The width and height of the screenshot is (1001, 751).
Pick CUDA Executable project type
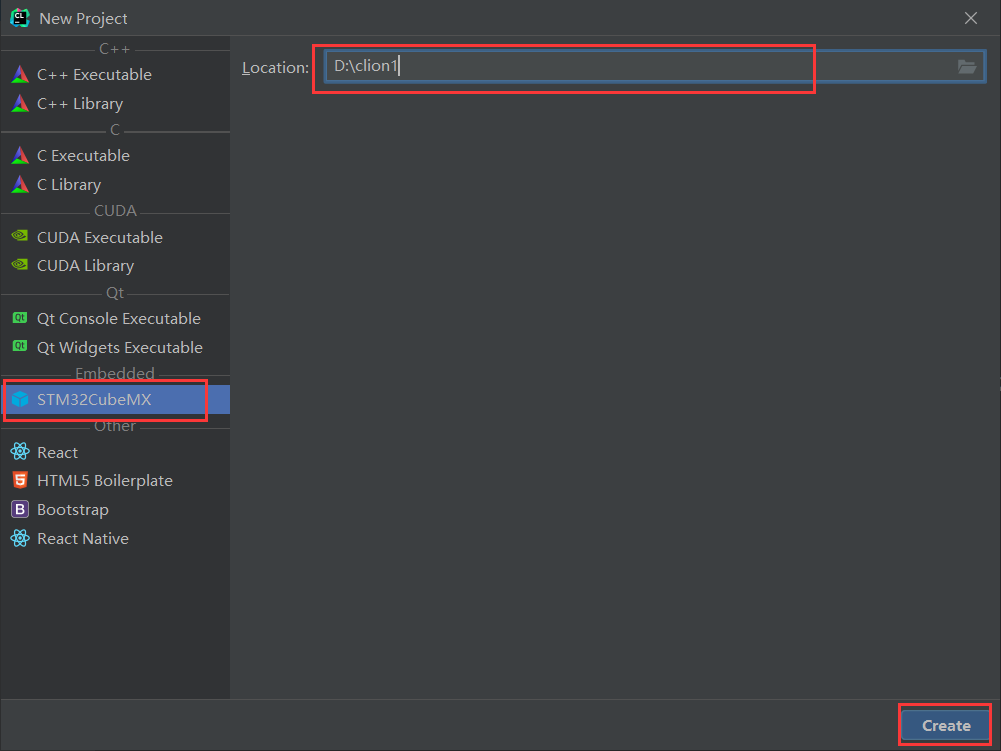116,237
